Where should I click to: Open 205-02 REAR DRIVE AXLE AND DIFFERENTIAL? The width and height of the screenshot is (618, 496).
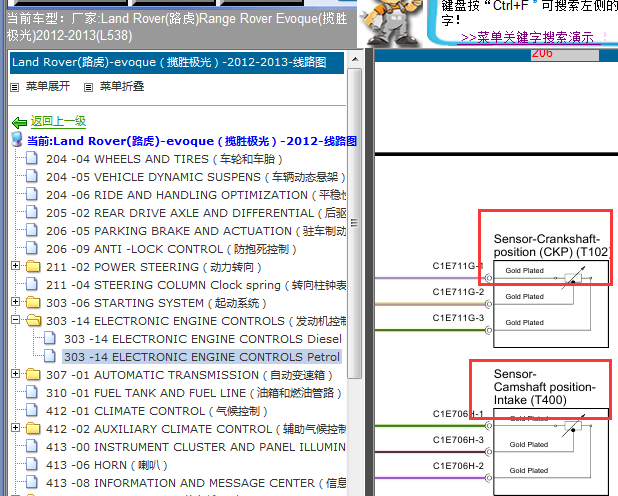pos(196,213)
